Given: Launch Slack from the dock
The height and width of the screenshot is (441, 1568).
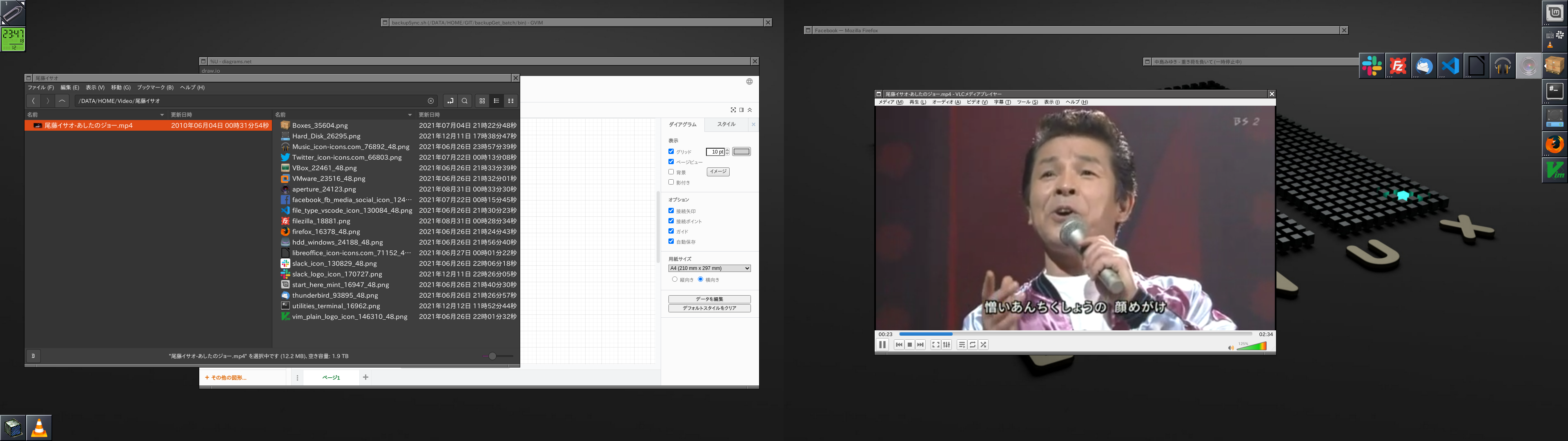Looking at the screenshot, I should click(1372, 66).
